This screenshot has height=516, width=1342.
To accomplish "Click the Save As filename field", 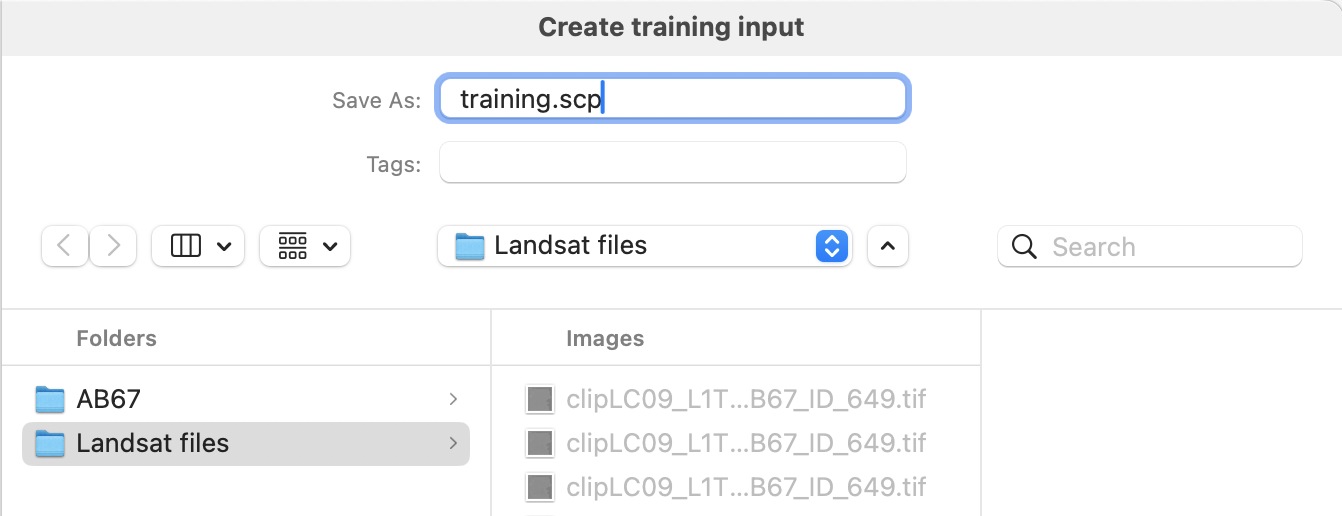I will 673,99.
